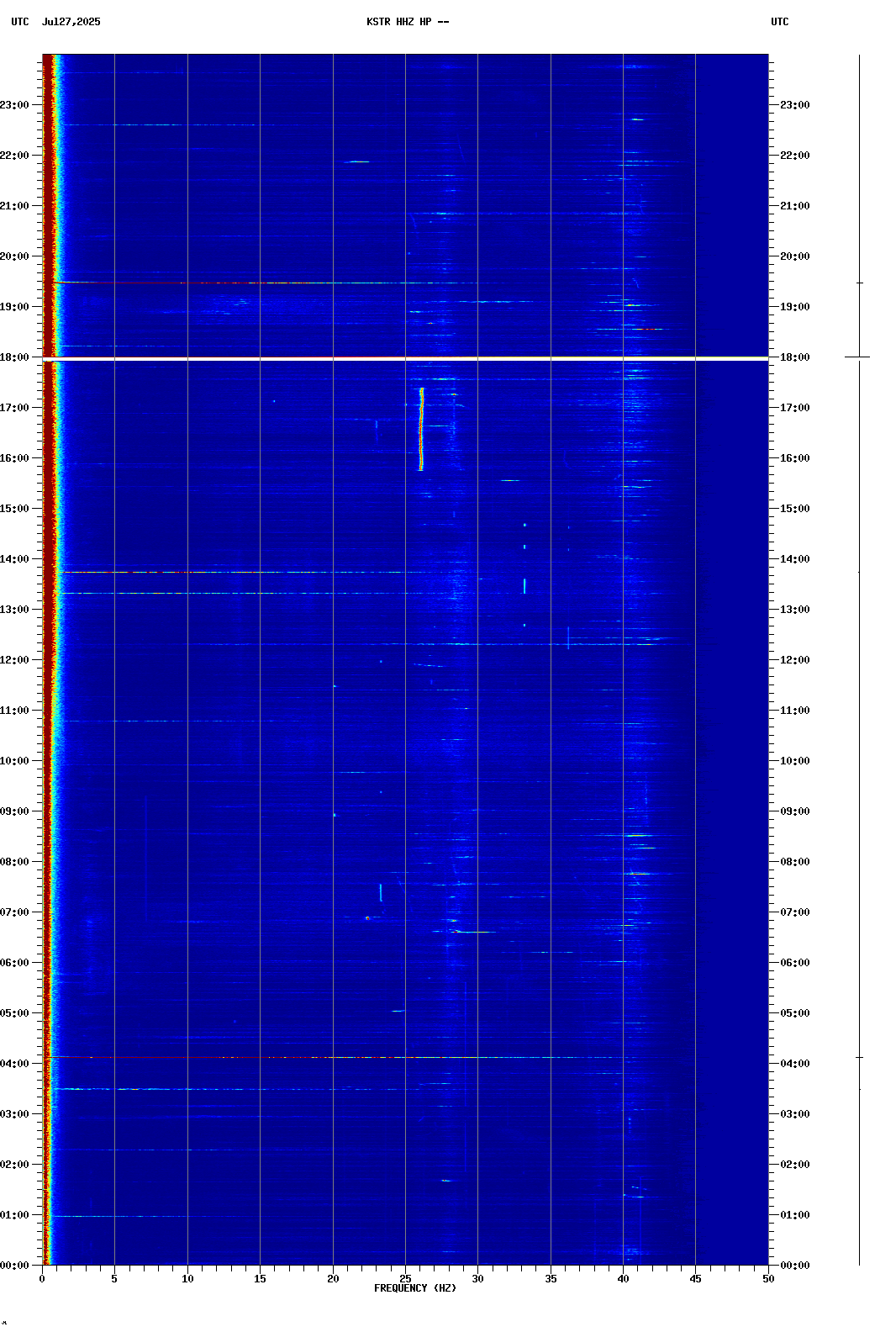The height and width of the screenshot is (1332, 896).
Task: Click the '30' frequency tick label
Action: pos(477,1279)
